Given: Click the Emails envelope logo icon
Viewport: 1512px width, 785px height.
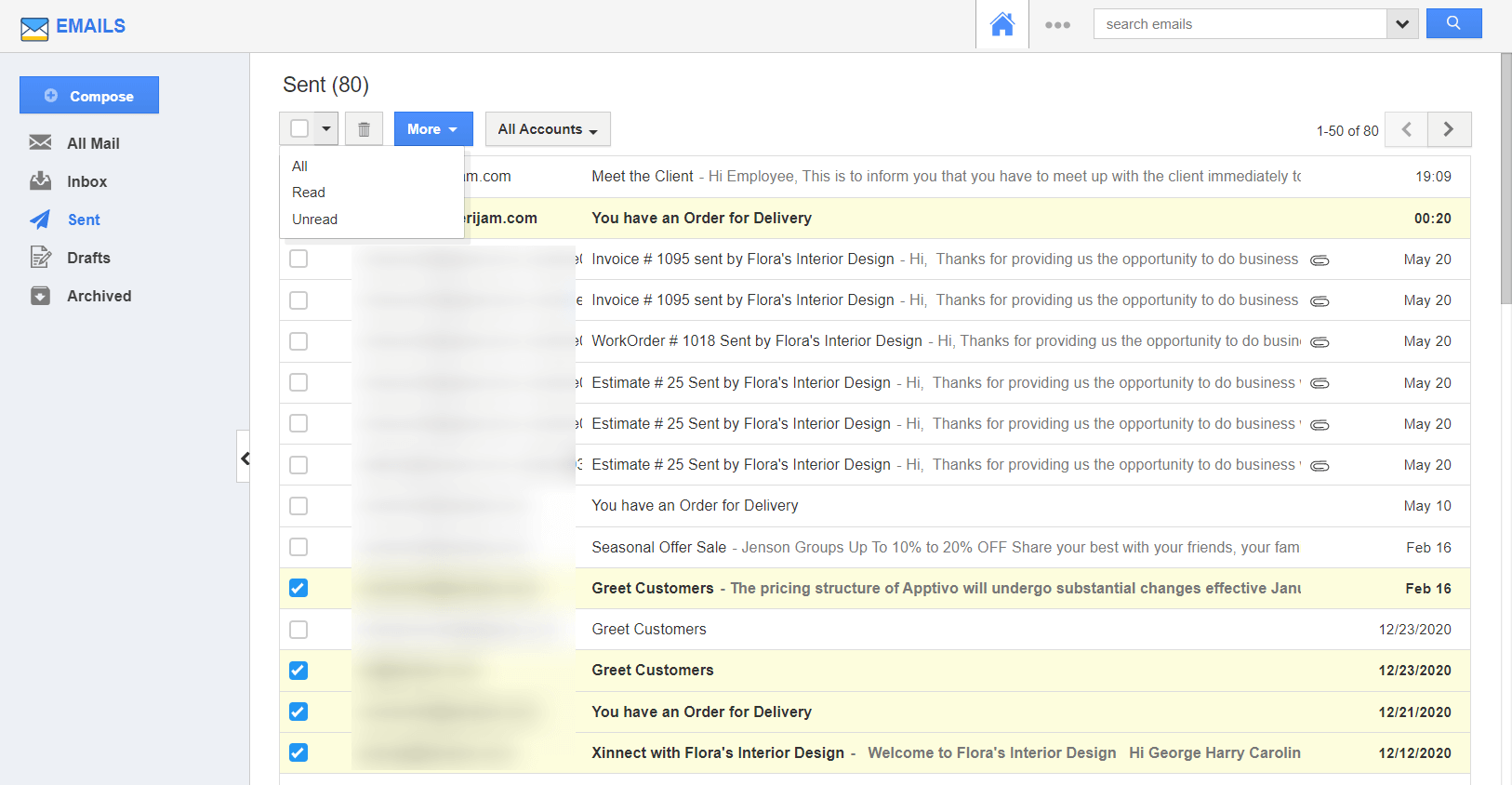Looking at the screenshot, I should tap(34, 29).
